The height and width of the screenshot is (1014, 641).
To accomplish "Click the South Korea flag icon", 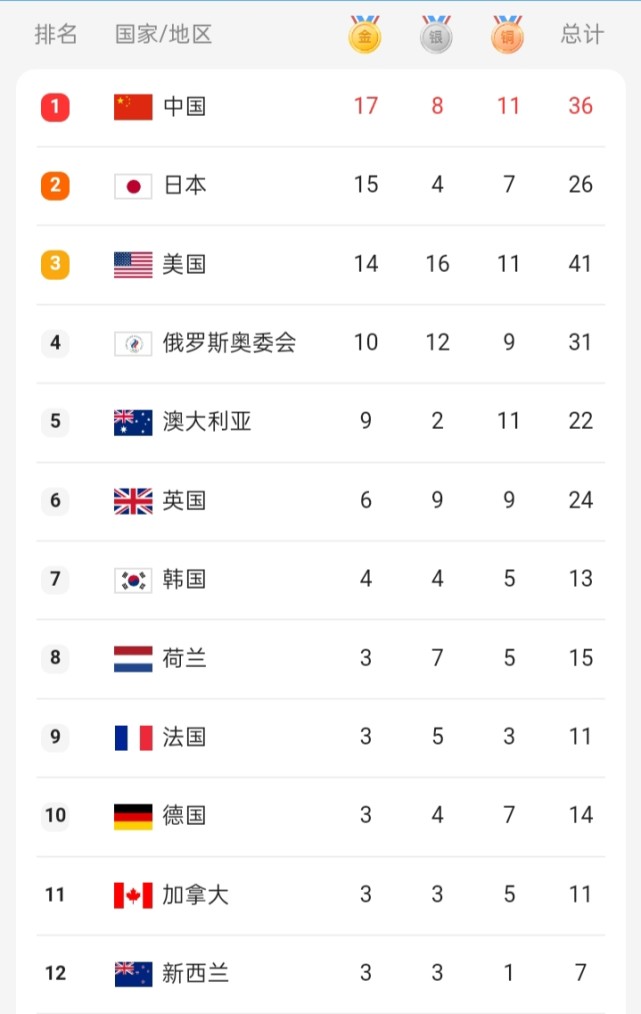I will point(133,580).
